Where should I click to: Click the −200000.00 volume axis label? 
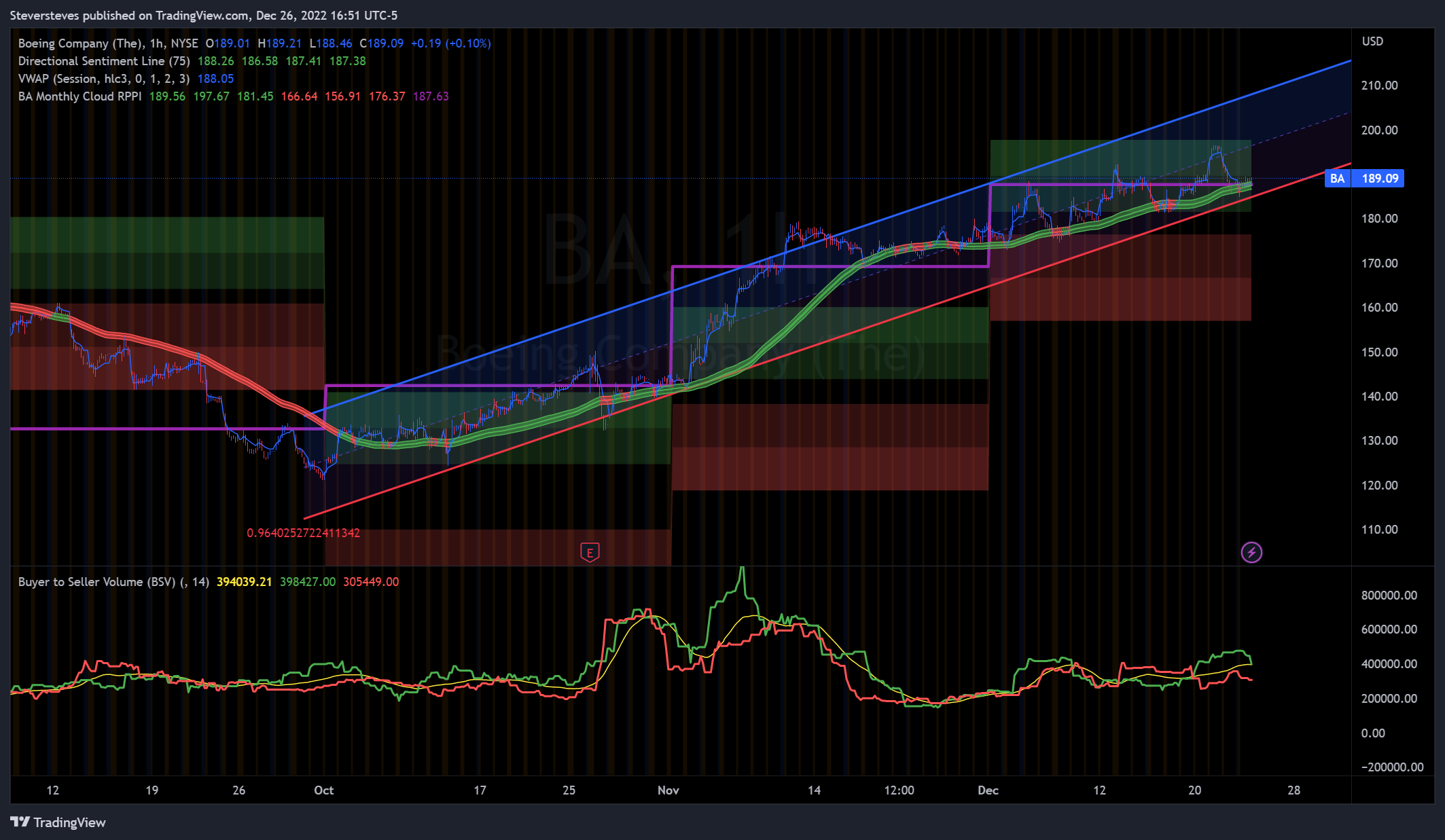(x=1392, y=767)
